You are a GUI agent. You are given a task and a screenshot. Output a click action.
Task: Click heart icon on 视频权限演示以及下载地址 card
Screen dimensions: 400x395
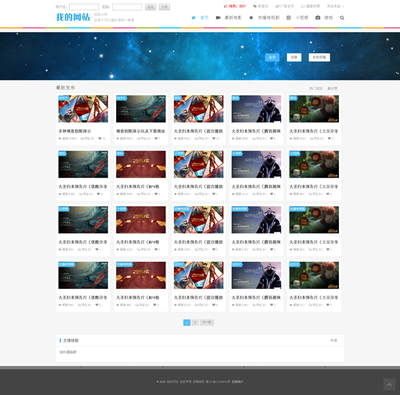point(156,138)
